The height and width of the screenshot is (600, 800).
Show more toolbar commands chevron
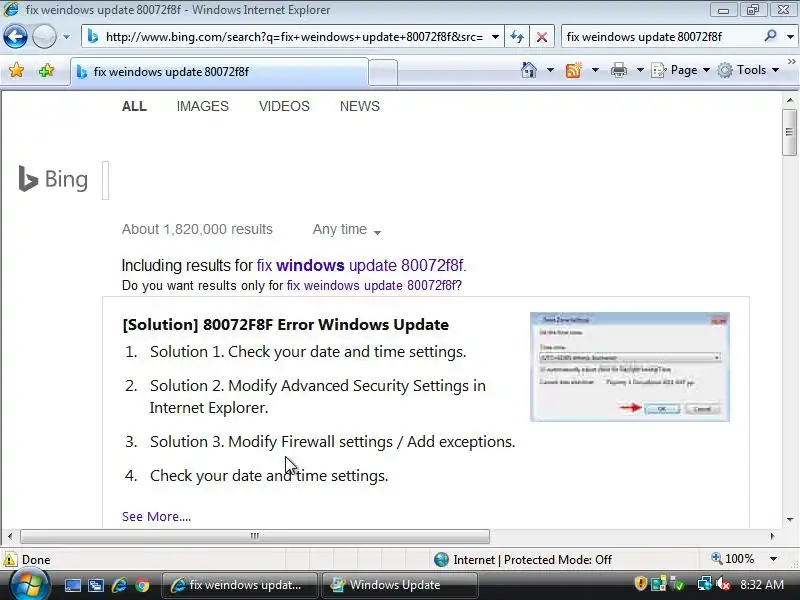[x=792, y=62]
